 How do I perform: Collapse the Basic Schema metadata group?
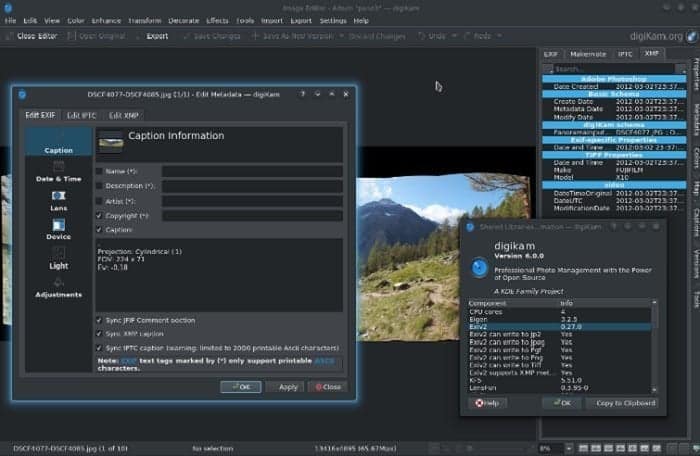pyautogui.click(x=614, y=94)
